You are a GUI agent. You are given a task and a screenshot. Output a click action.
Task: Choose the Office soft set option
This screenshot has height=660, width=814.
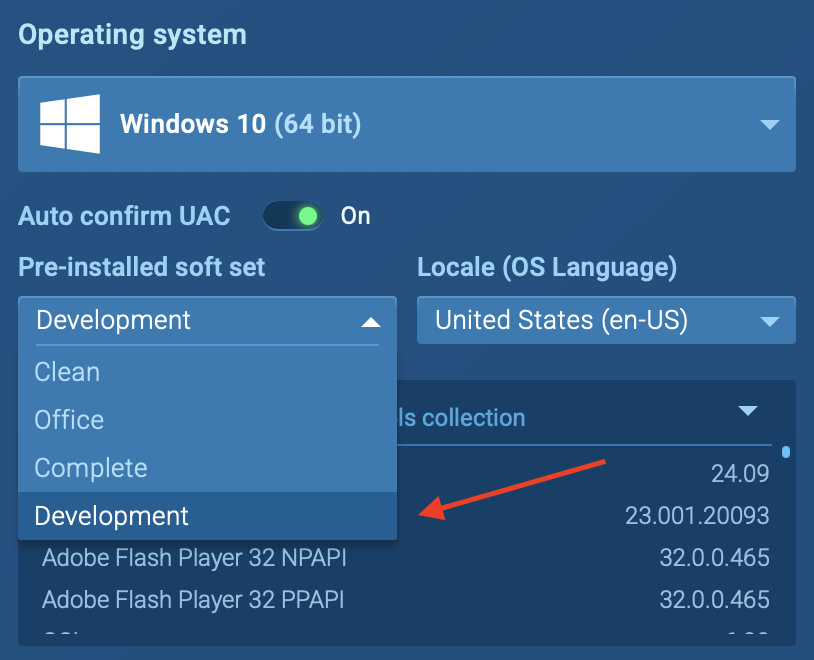pos(70,420)
